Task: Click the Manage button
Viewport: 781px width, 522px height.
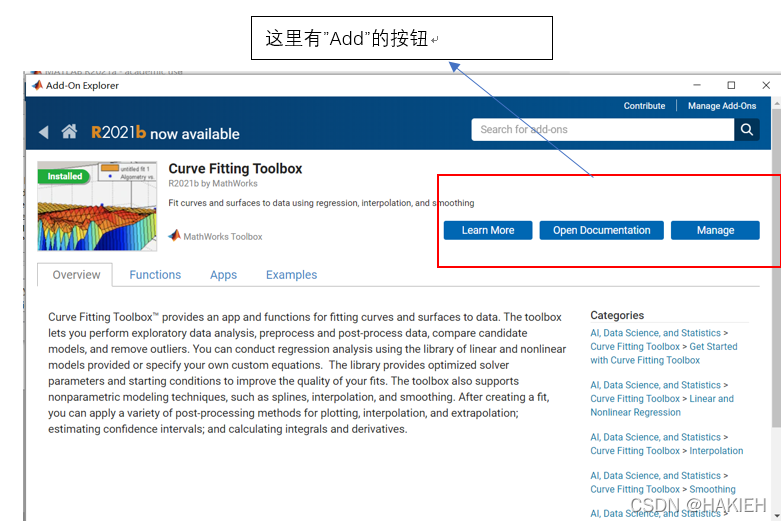Action: coord(715,230)
